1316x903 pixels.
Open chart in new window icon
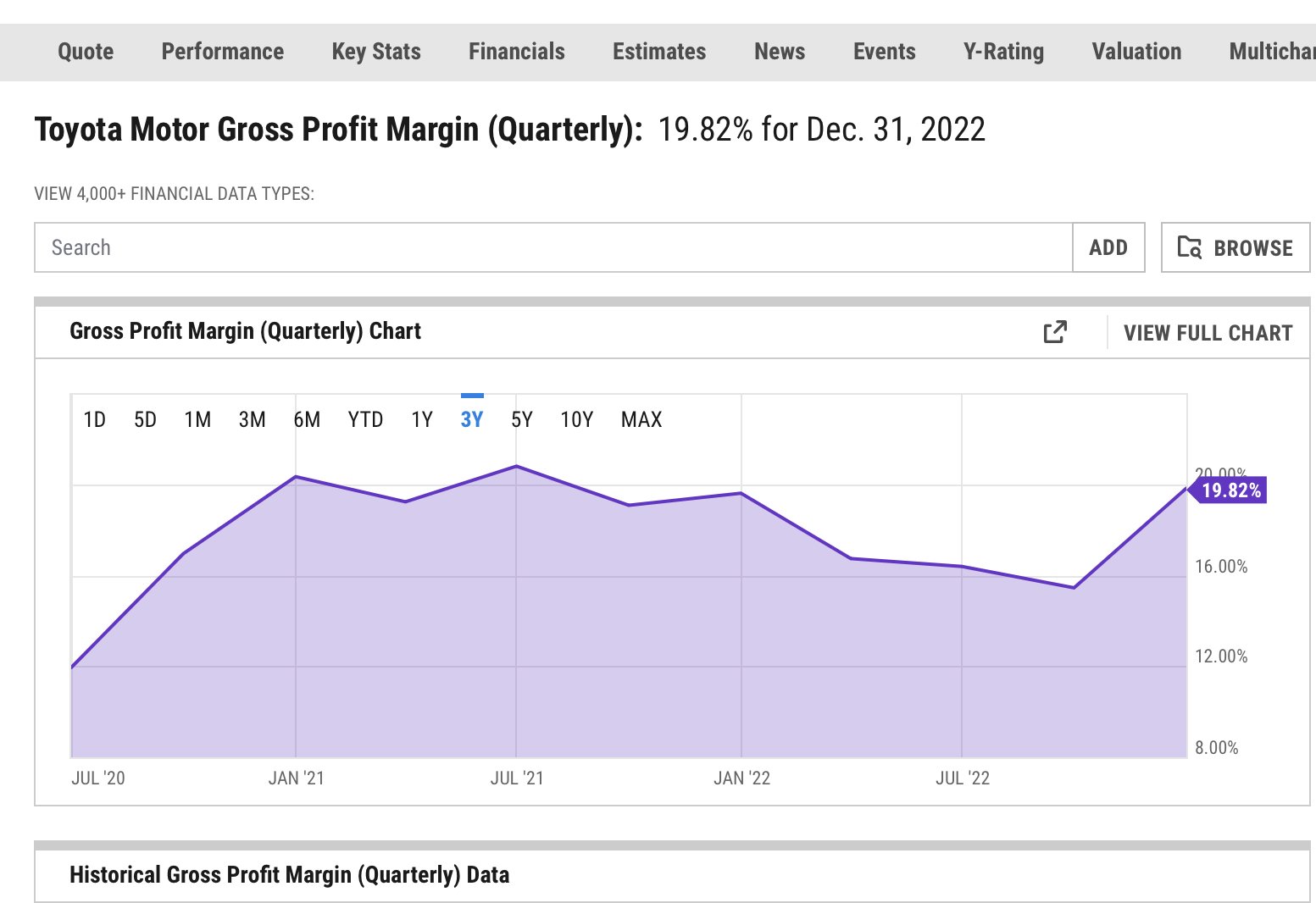point(1055,332)
